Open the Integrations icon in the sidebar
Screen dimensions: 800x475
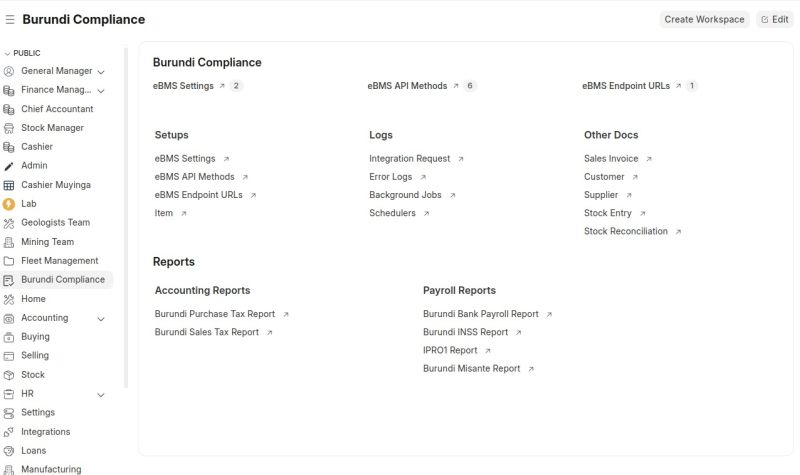pyautogui.click(x=9, y=432)
